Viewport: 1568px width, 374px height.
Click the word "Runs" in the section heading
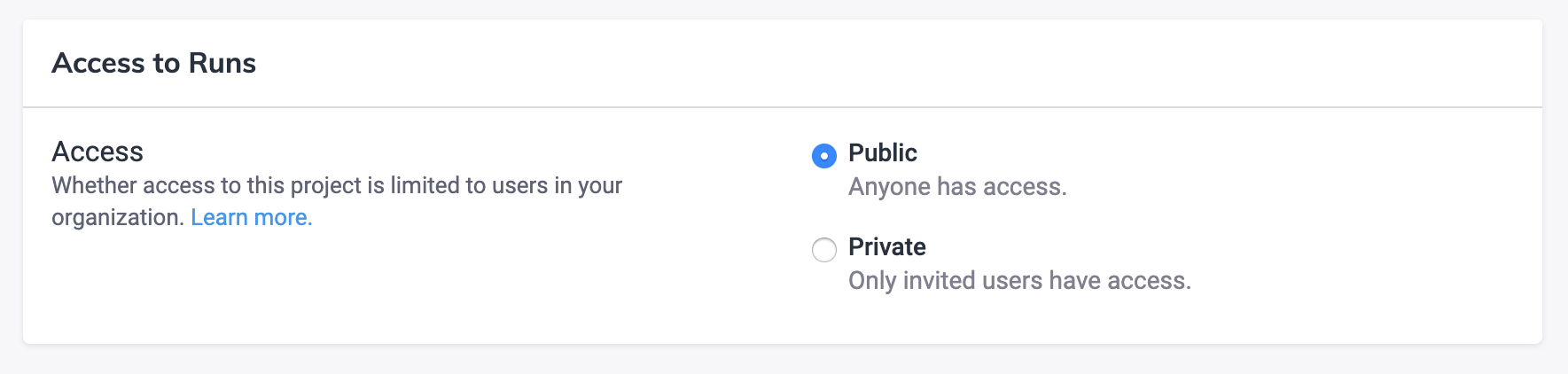point(222,63)
